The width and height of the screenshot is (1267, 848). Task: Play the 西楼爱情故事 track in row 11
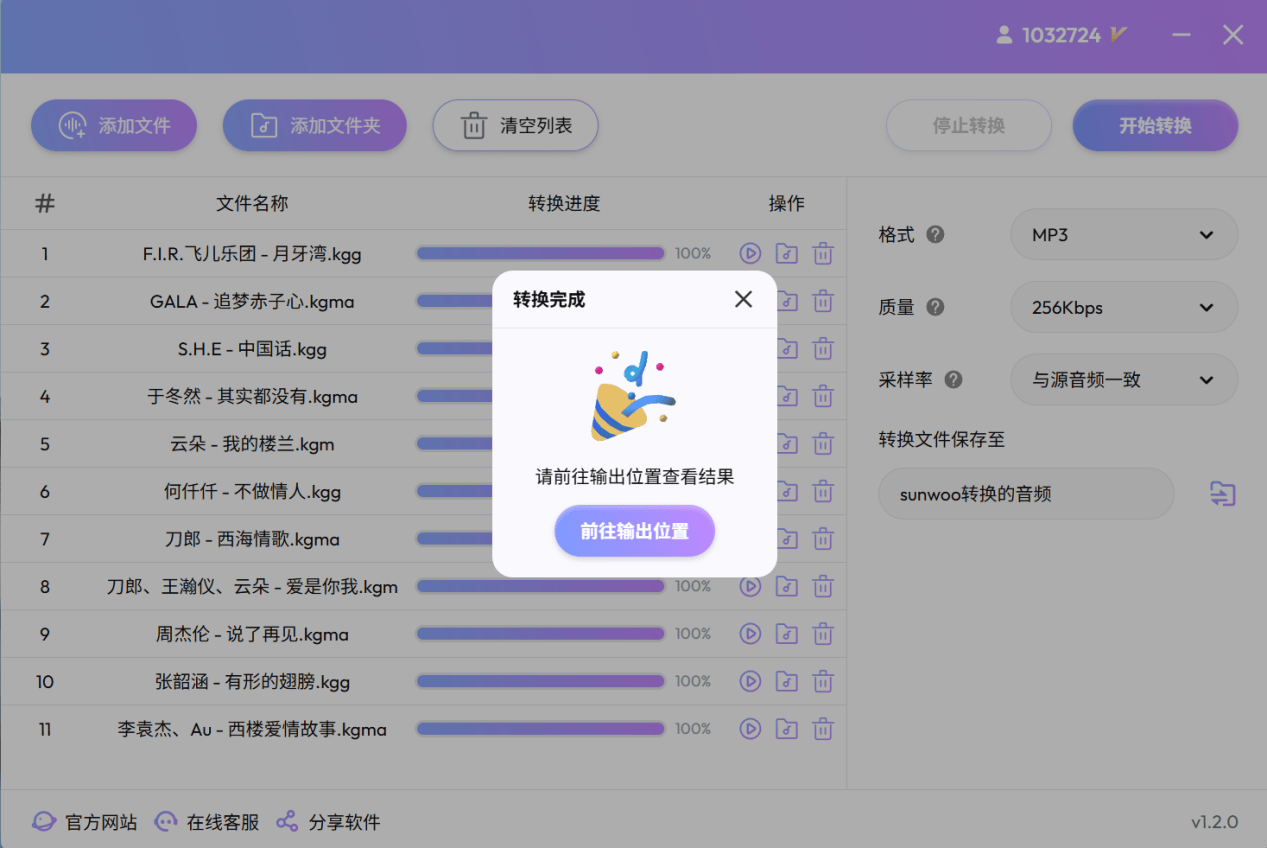[750, 729]
